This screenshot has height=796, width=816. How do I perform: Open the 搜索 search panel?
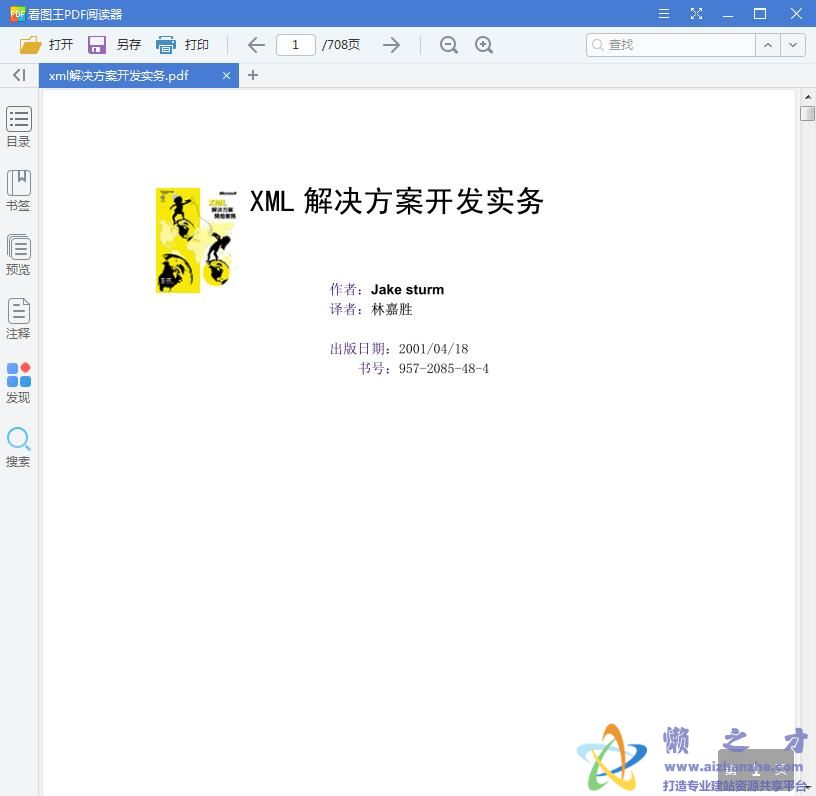click(x=18, y=445)
